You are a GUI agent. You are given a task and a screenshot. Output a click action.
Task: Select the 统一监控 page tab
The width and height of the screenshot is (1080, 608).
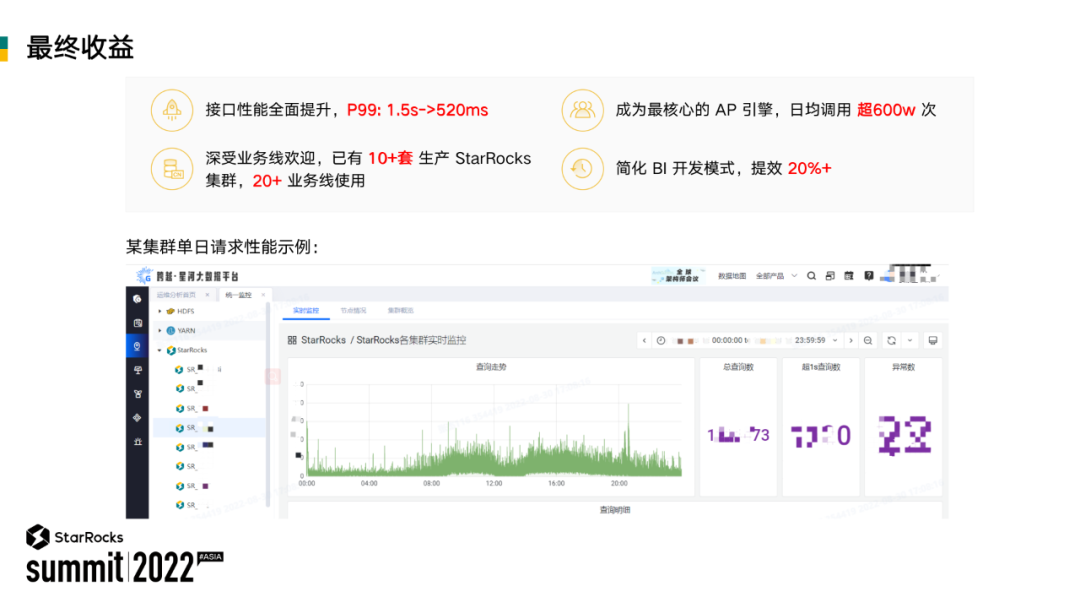coord(238,295)
